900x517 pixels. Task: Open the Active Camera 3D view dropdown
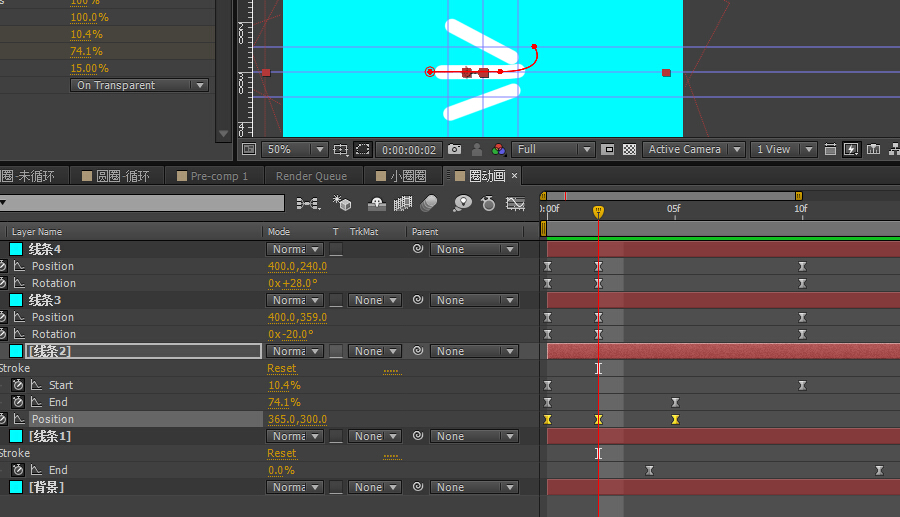click(693, 150)
